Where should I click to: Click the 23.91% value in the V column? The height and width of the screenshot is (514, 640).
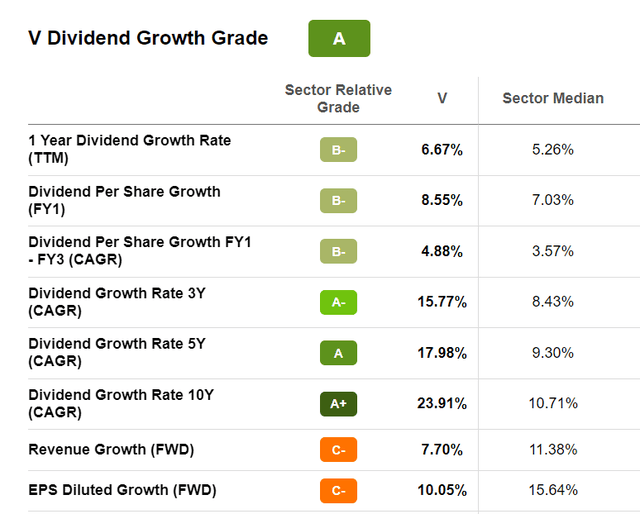coord(442,404)
